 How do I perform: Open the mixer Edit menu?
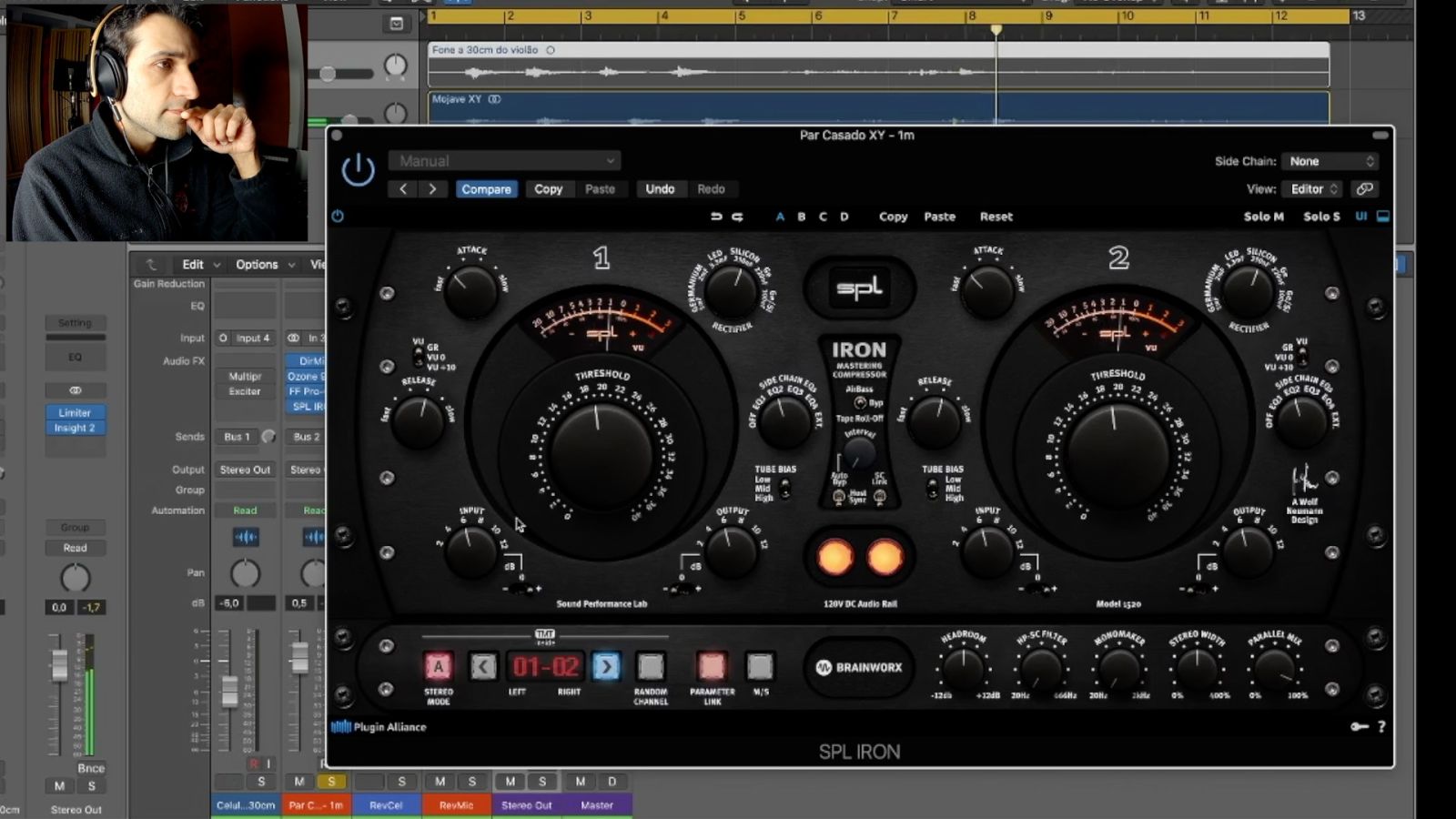(200, 265)
